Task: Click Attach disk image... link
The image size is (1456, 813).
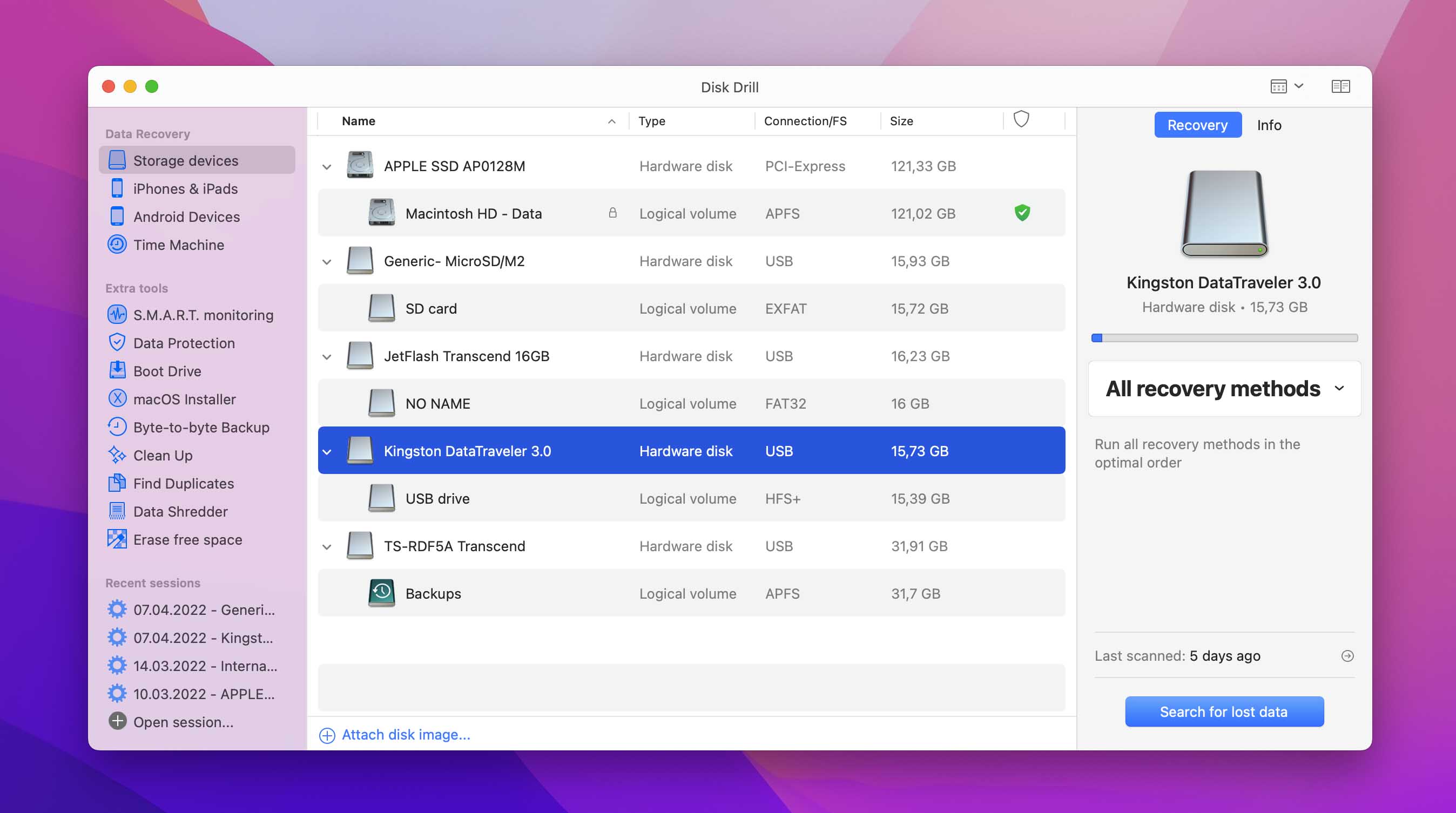Action: (x=395, y=735)
